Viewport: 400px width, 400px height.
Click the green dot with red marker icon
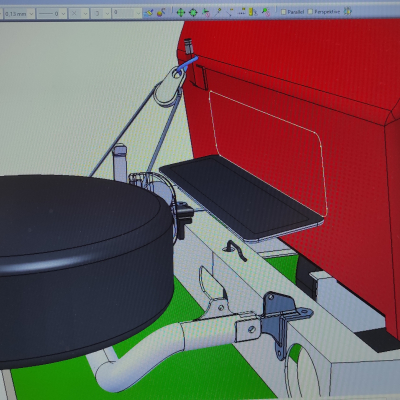[x=266, y=13]
